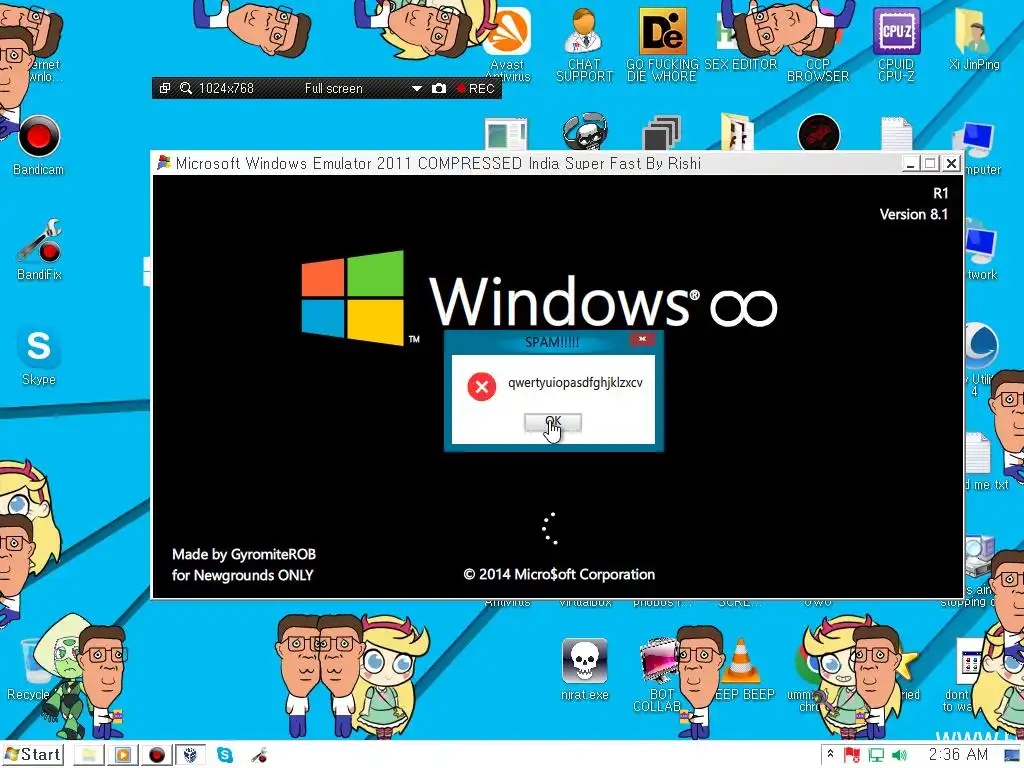Open the volume speaker tray icon
This screenshot has width=1024, height=768.
(899, 756)
